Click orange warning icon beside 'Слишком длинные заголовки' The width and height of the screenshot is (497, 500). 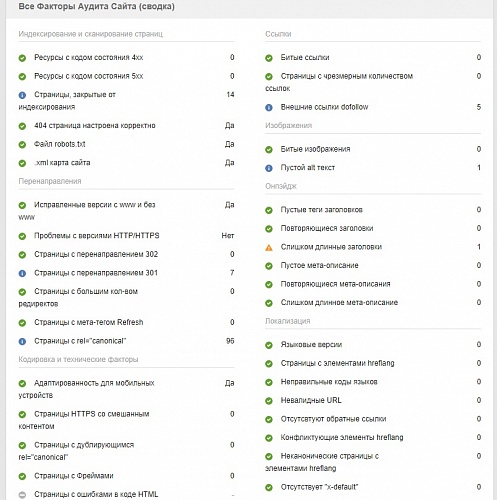coord(269,248)
